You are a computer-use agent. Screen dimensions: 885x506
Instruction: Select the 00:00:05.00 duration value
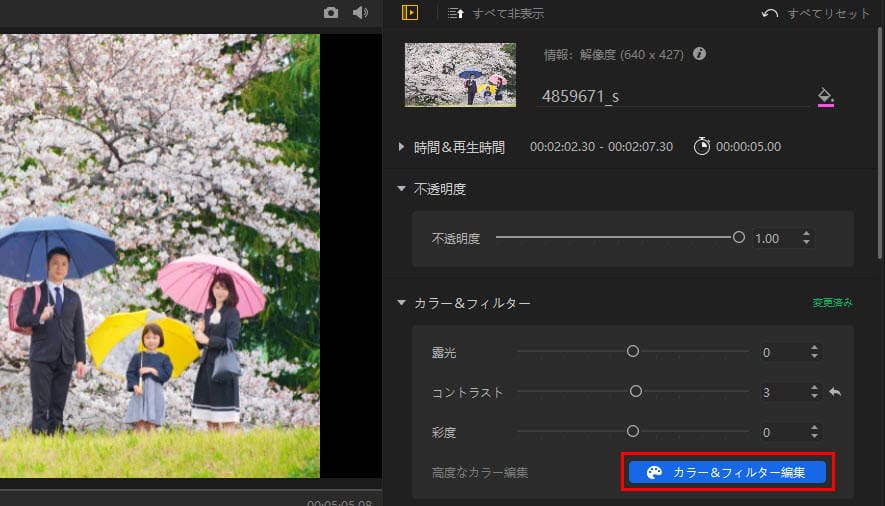click(x=748, y=147)
